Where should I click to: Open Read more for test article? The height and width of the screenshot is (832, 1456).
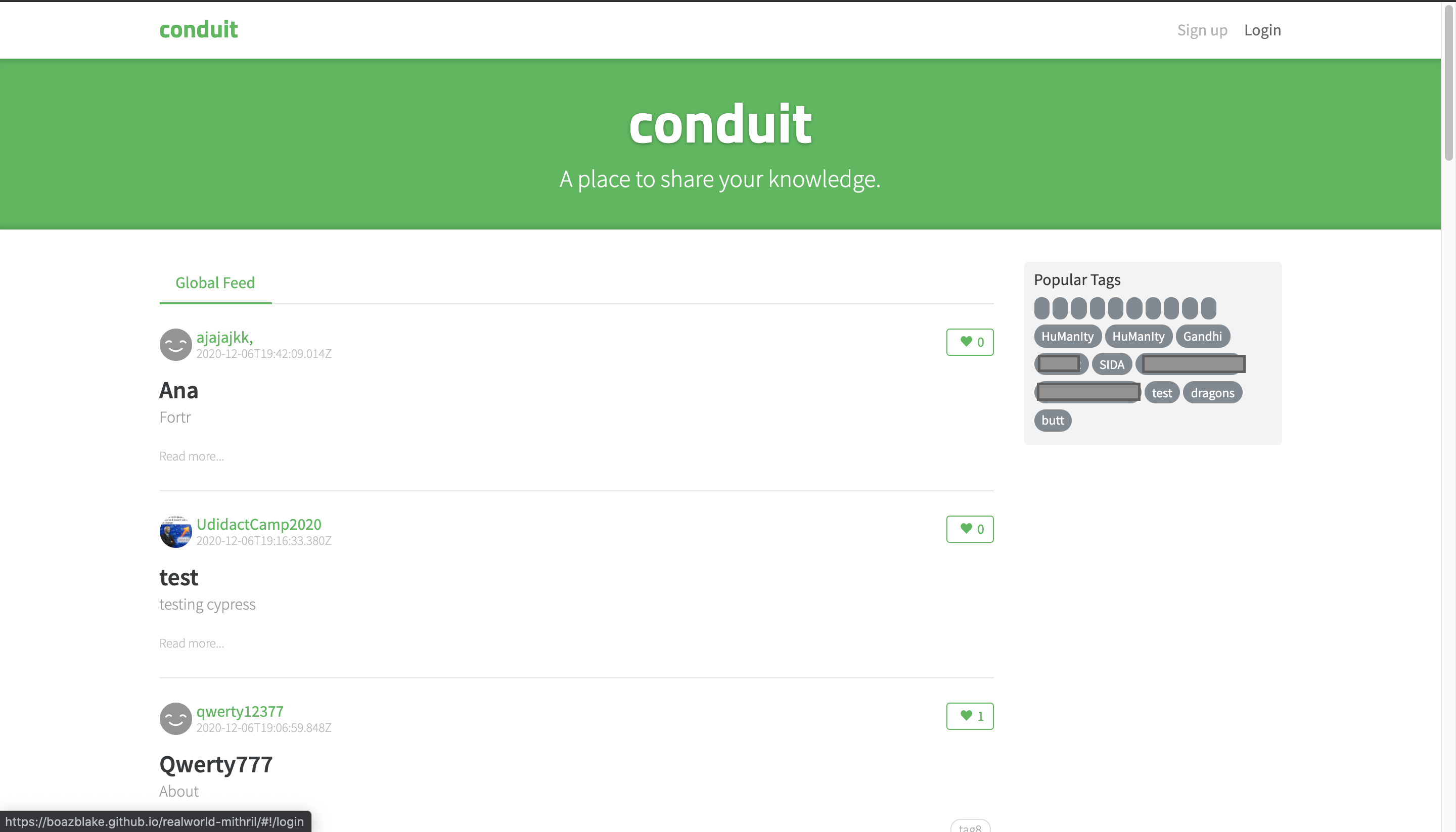click(192, 643)
